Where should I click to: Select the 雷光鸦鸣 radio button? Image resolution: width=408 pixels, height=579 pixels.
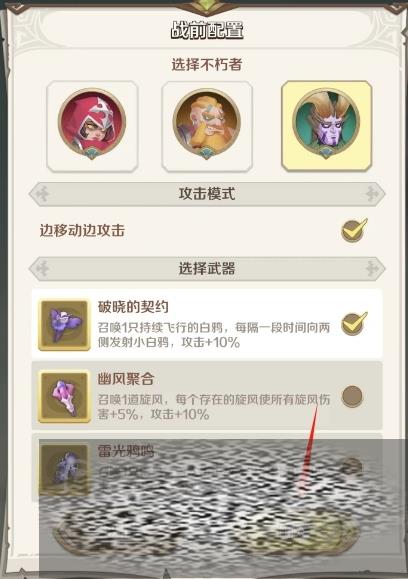click(x=352, y=467)
